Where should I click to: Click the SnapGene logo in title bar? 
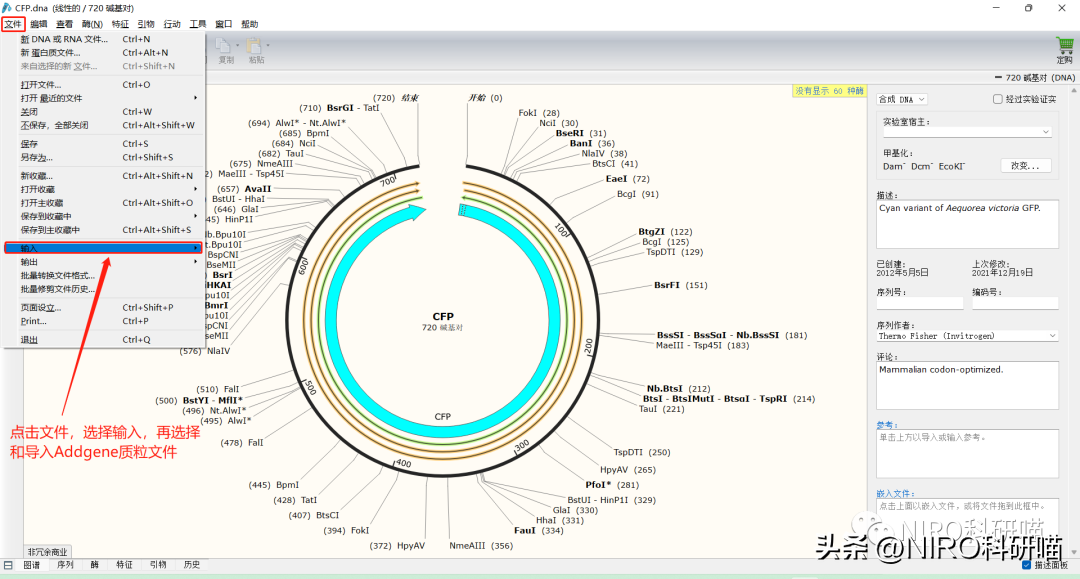pyautogui.click(x=7, y=7)
